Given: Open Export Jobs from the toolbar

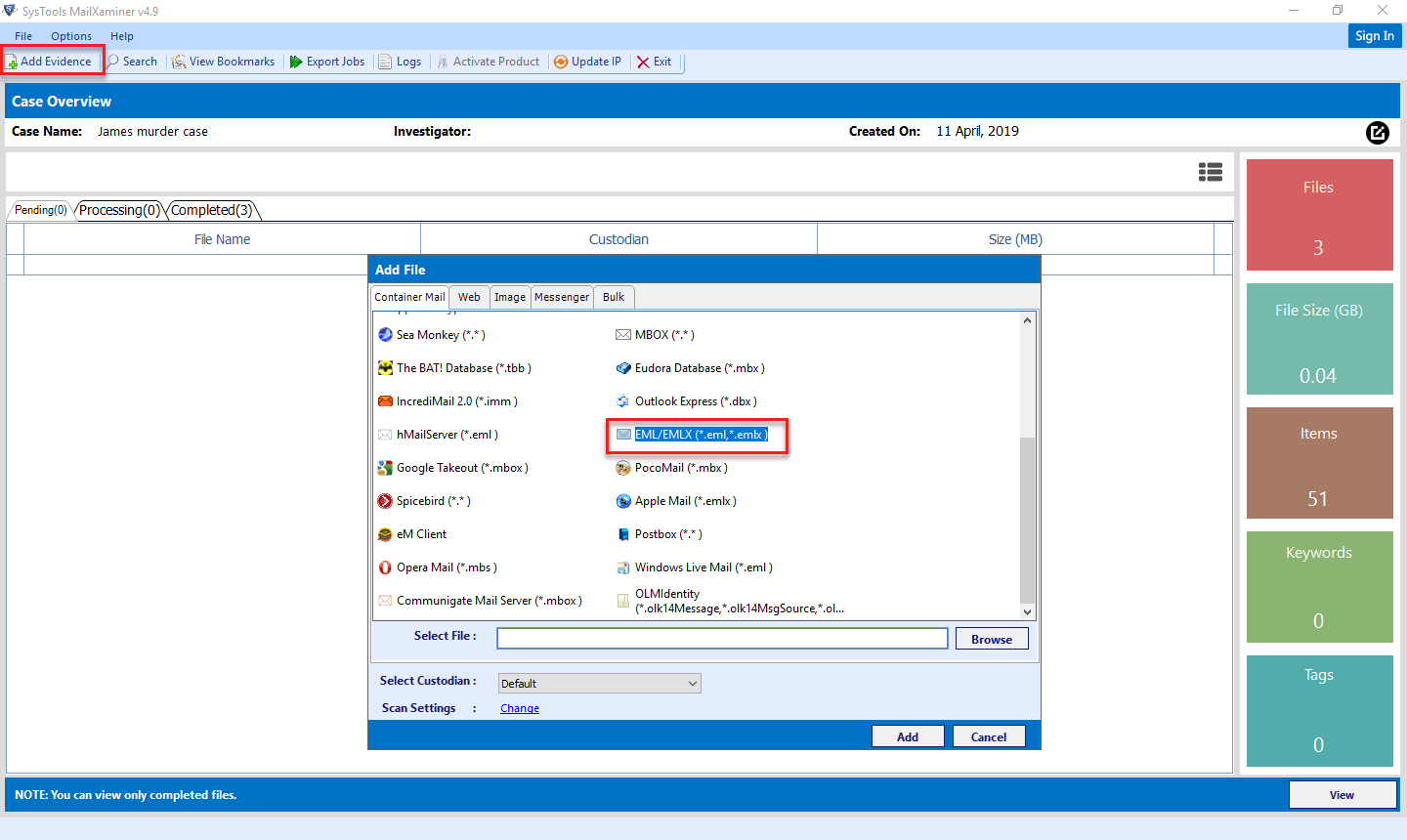Looking at the screenshot, I should coord(327,62).
